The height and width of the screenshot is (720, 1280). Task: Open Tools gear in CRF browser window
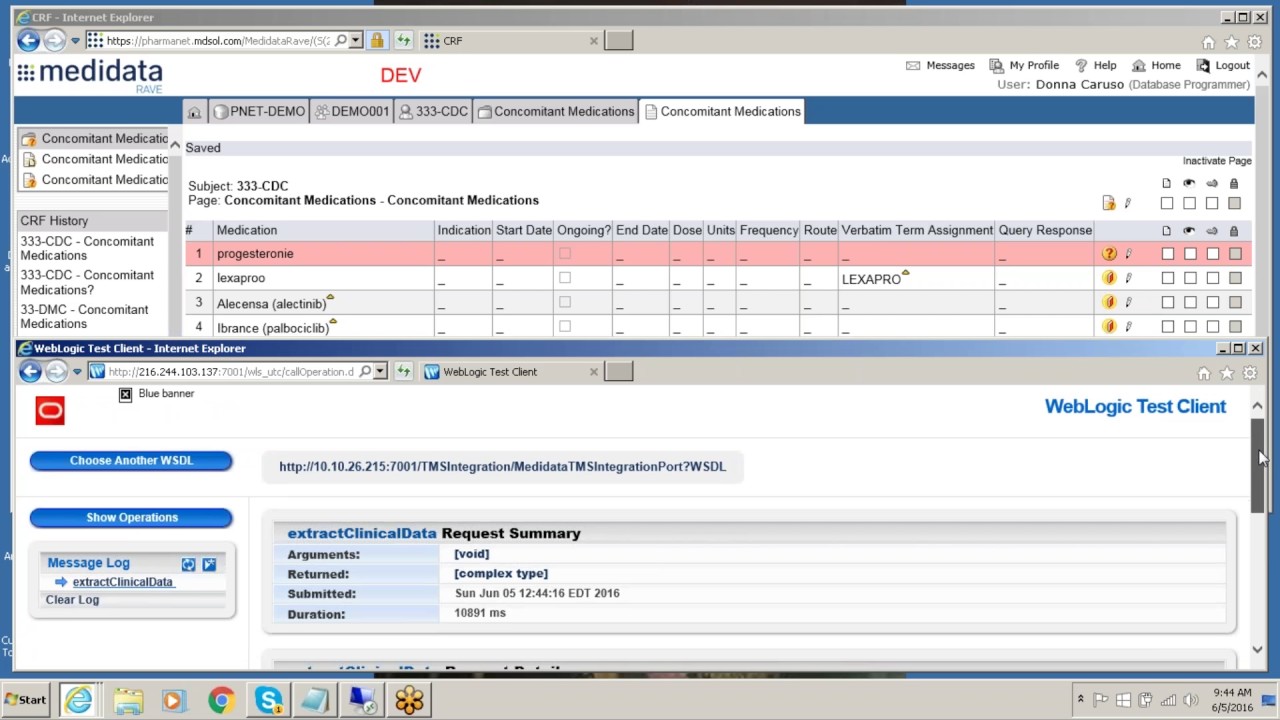(1254, 42)
